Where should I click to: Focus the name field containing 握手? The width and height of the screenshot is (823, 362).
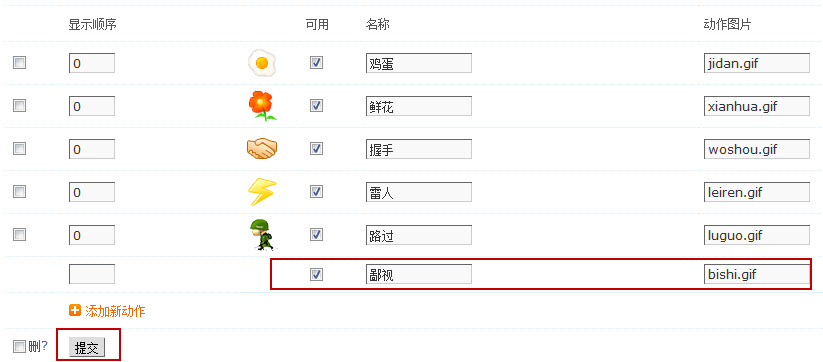419,149
